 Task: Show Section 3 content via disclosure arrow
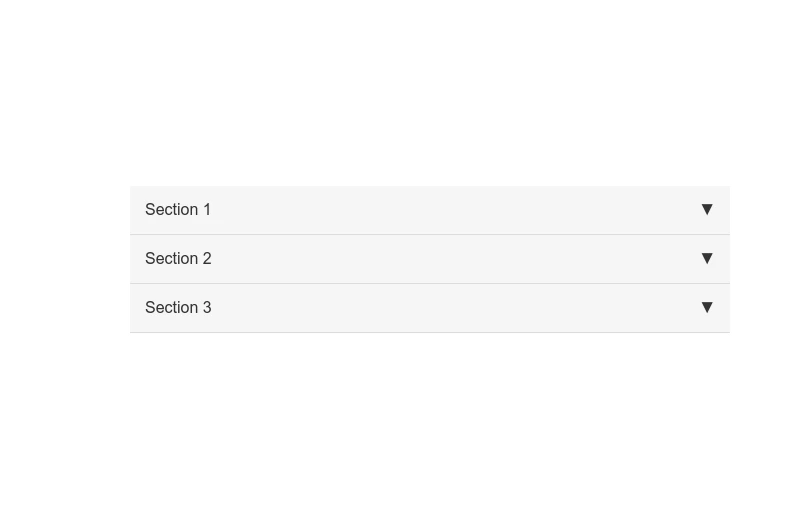click(x=707, y=307)
